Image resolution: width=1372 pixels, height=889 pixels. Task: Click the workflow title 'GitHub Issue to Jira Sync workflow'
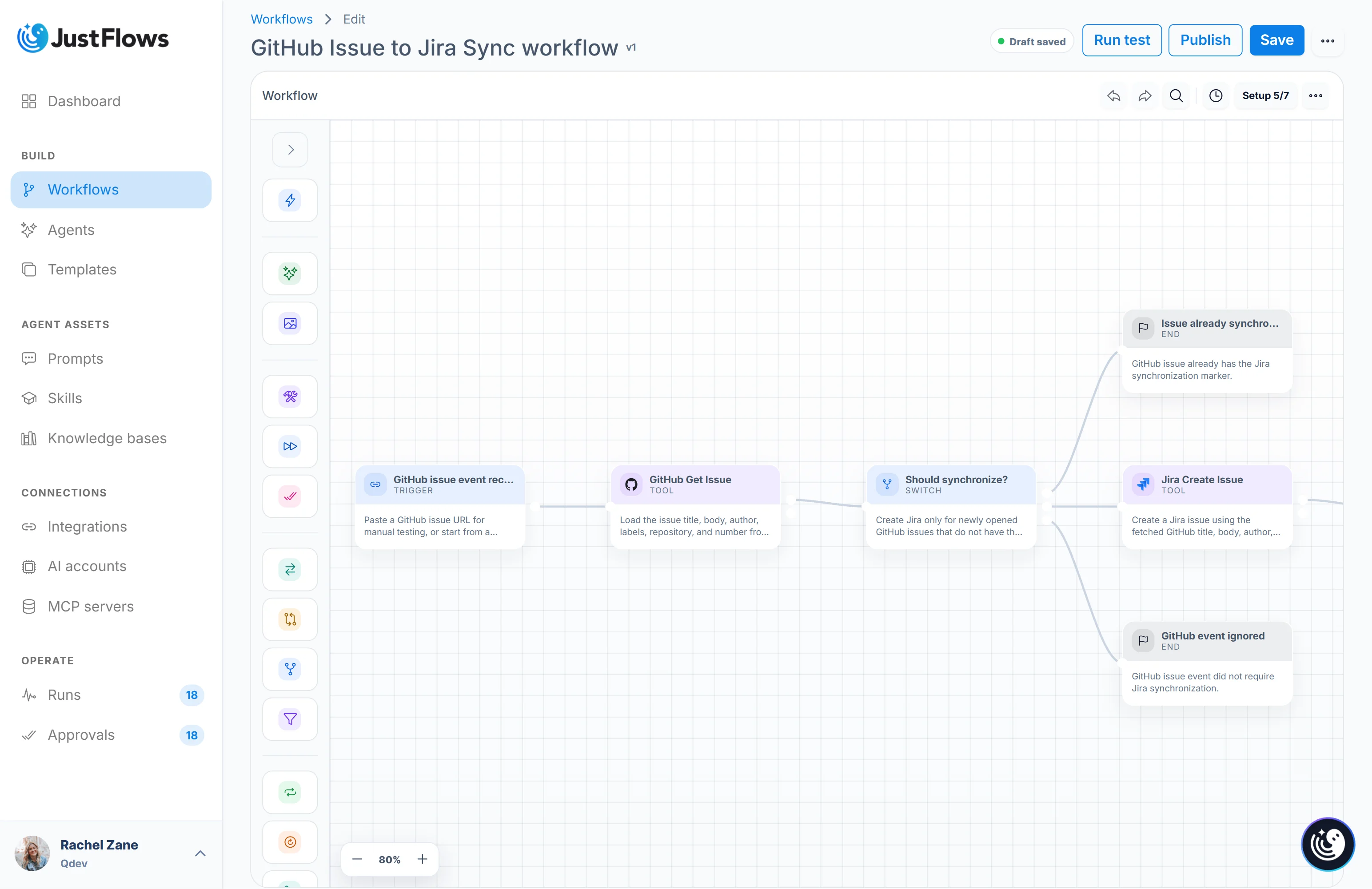434,48
